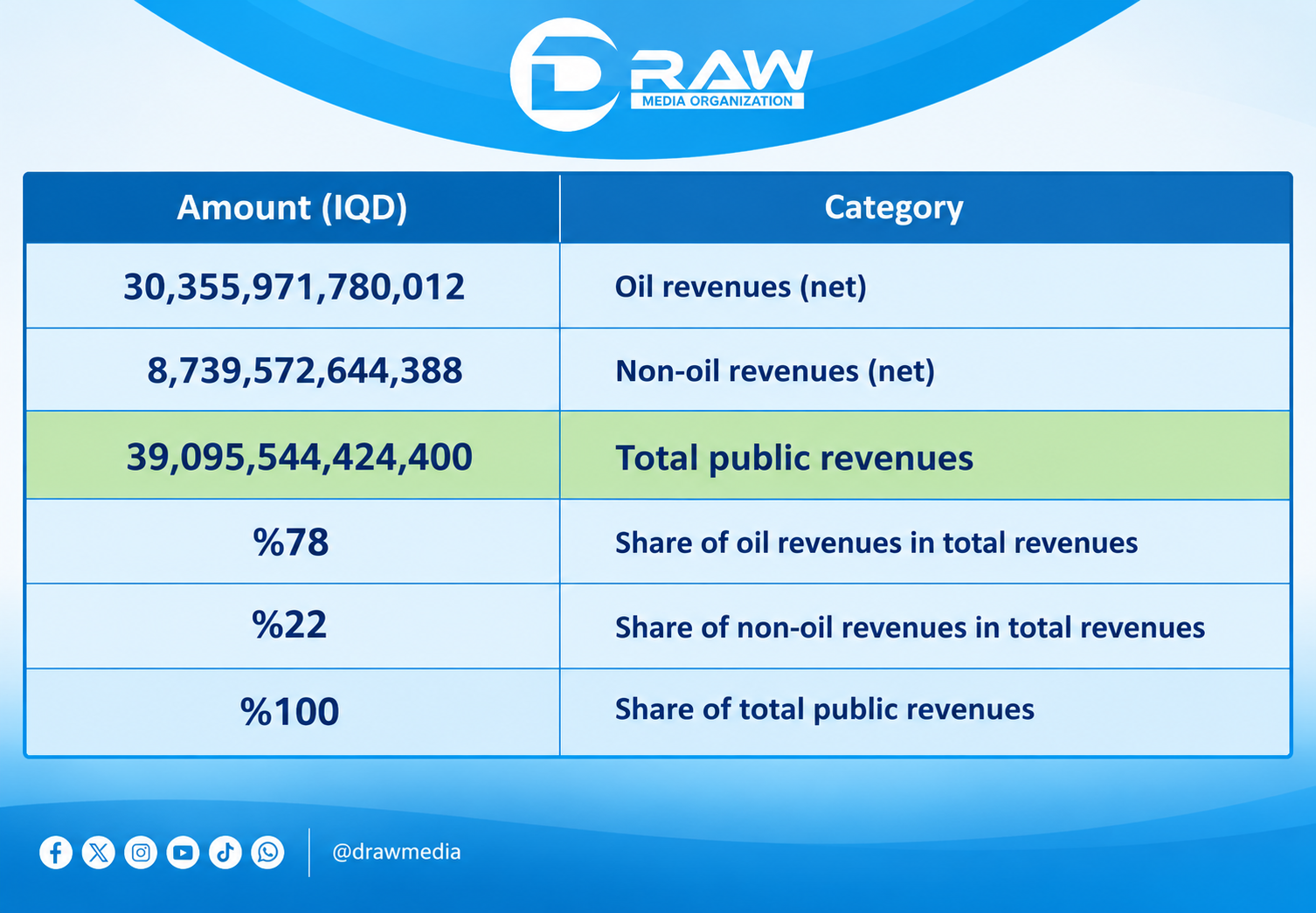
Task: Click the Oil revenues (net) cell
Action: (x=925, y=286)
